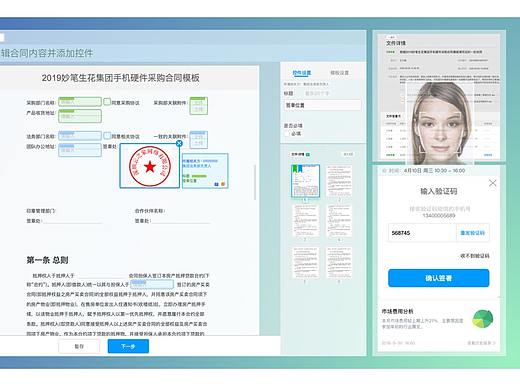This screenshot has width=520, height=390.
Task: Click the small button at thumbnail header right
Action: pos(348,154)
